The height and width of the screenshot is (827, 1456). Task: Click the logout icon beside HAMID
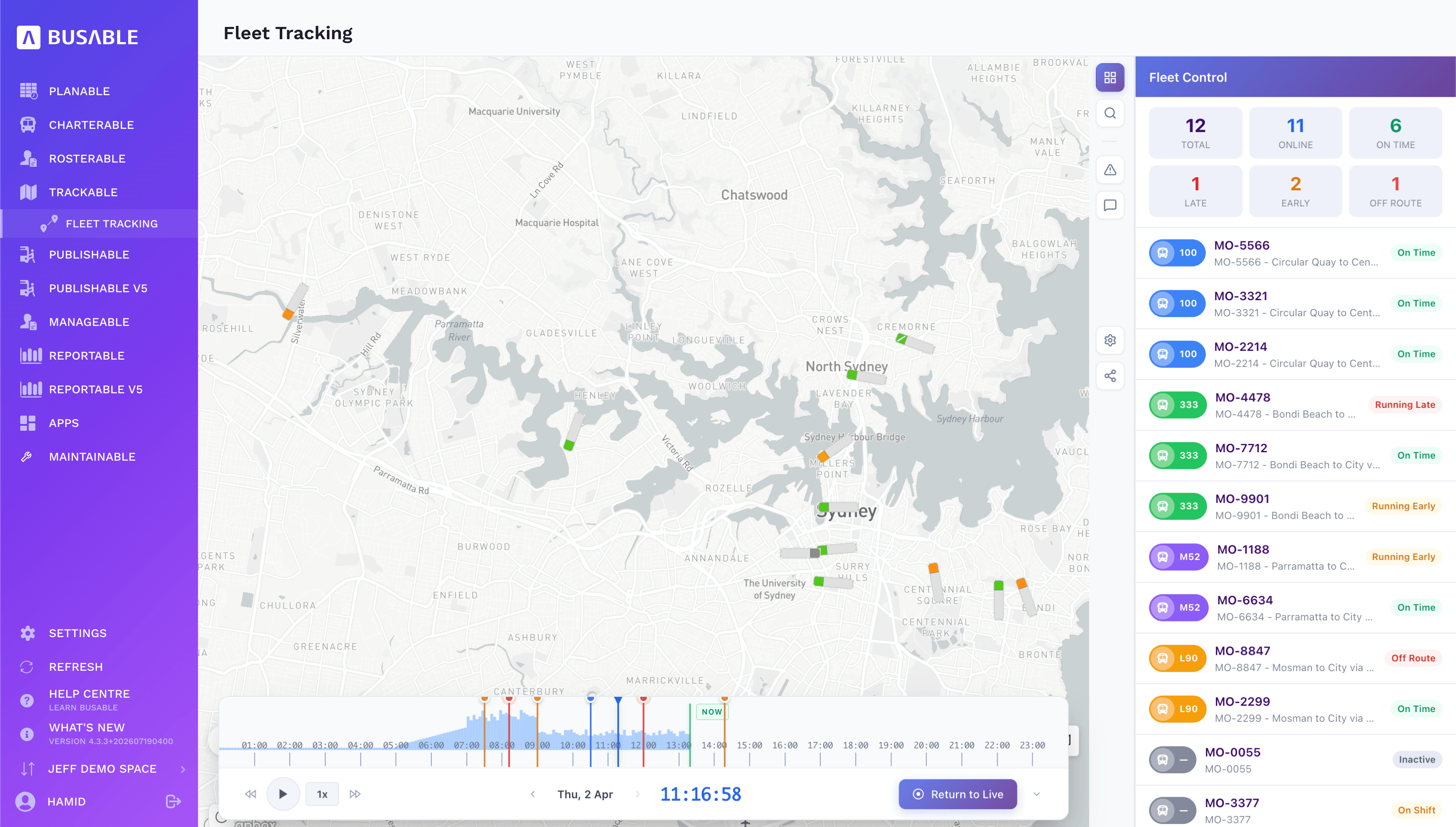pyautogui.click(x=173, y=801)
